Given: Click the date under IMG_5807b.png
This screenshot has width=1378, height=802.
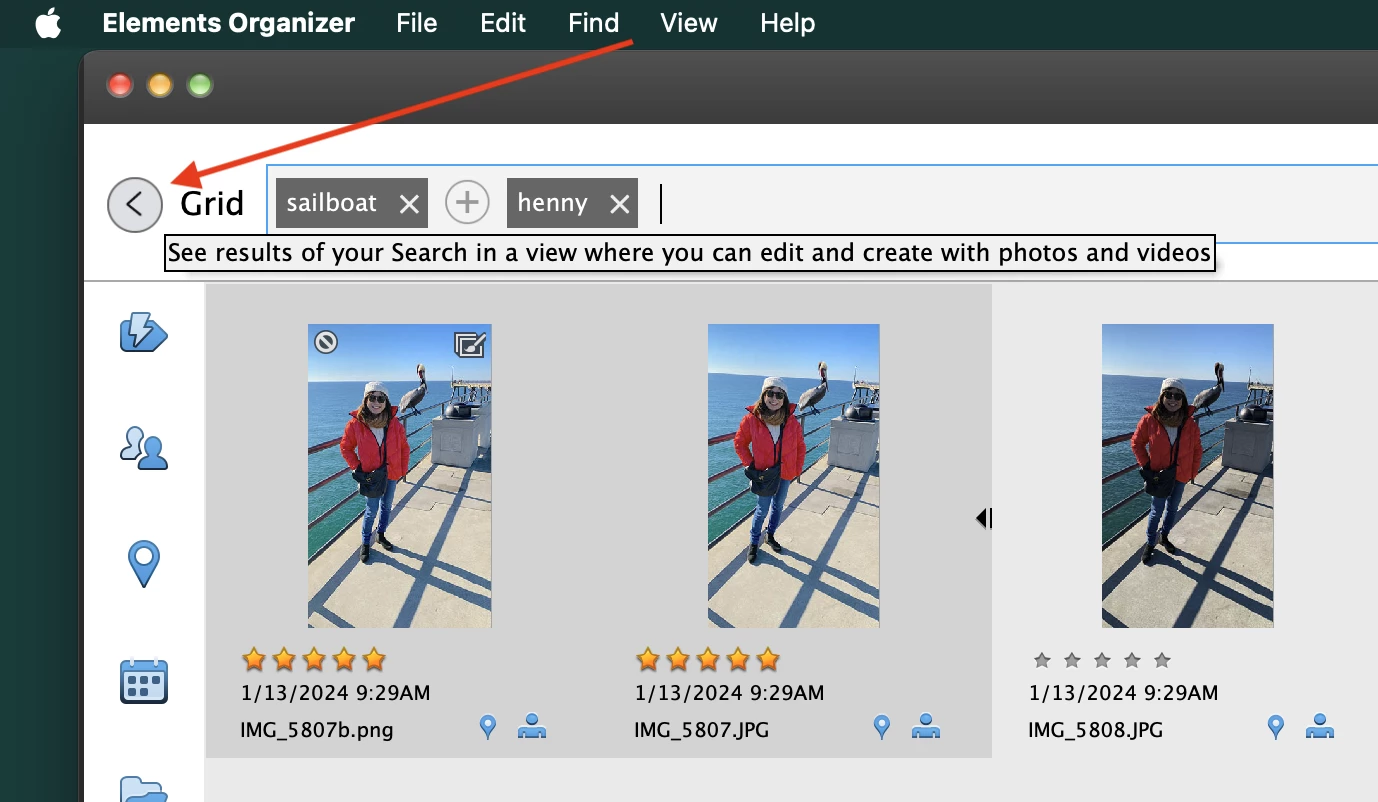Looking at the screenshot, I should [336, 692].
